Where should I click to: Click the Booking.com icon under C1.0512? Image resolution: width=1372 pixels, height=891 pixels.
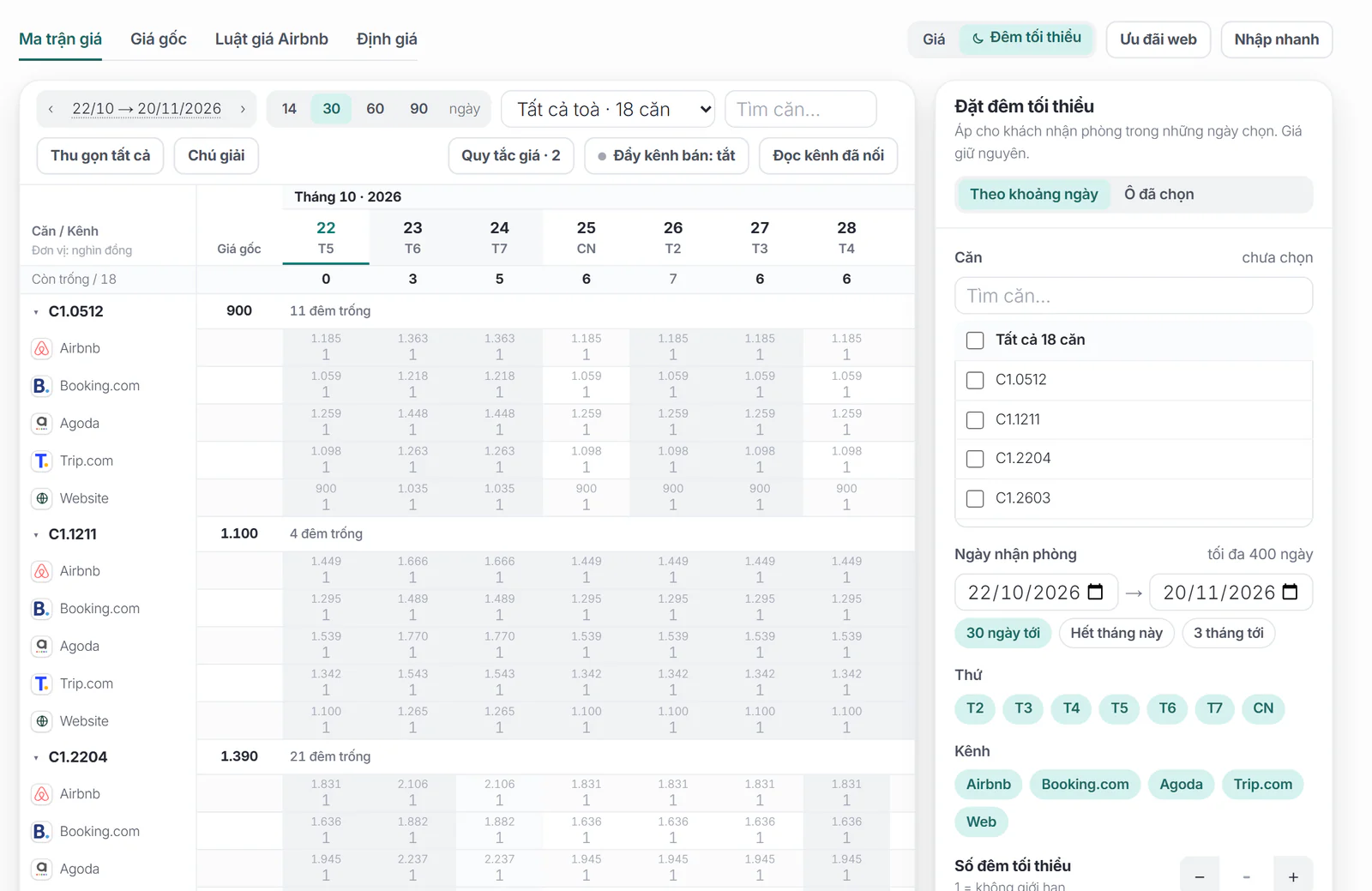pyautogui.click(x=42, y=386)
